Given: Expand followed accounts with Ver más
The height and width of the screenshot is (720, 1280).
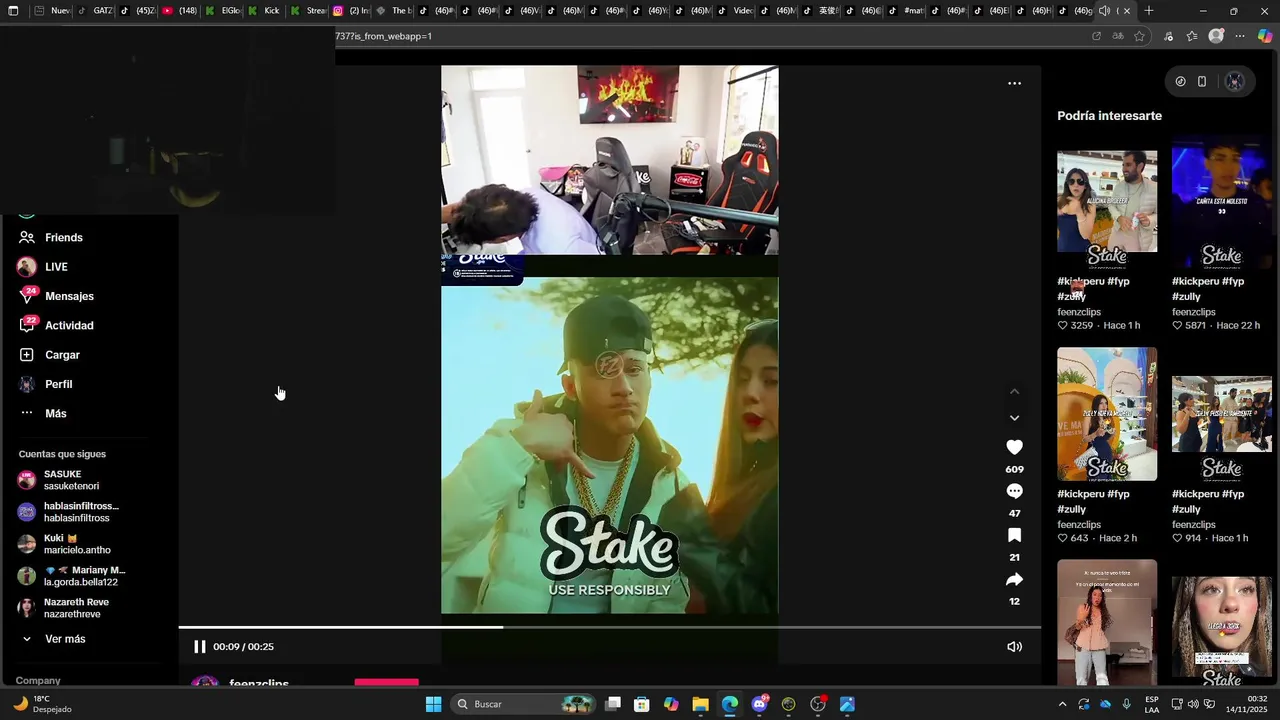Looking at the screenshot, I should [x=65, y=639].
